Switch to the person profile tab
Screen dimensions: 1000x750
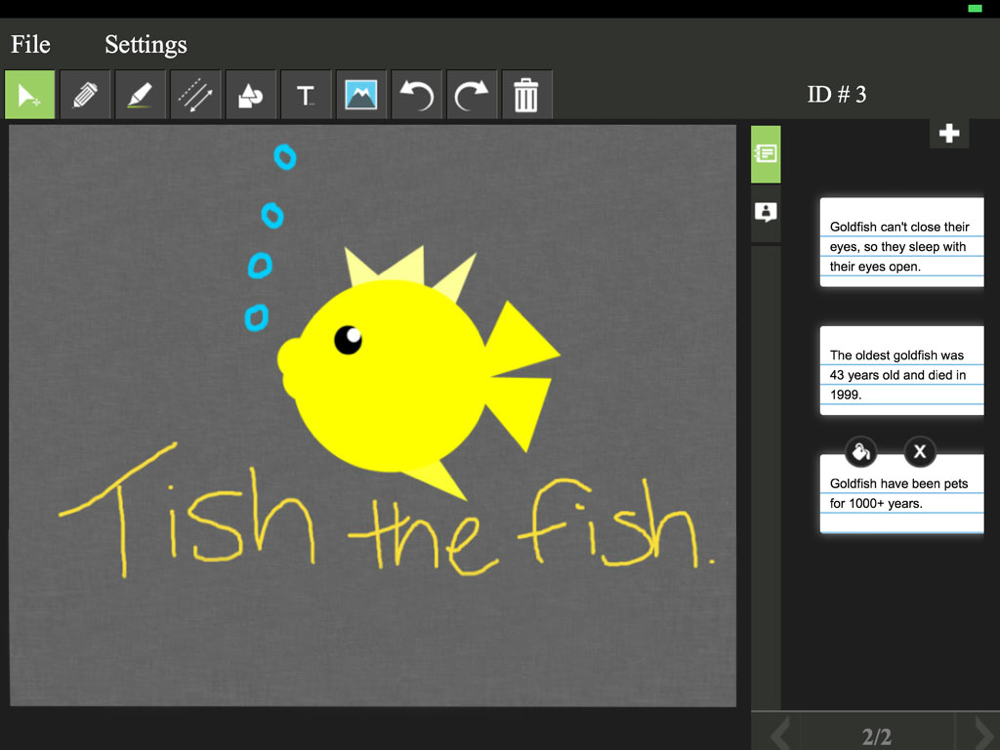coord(766,212)
